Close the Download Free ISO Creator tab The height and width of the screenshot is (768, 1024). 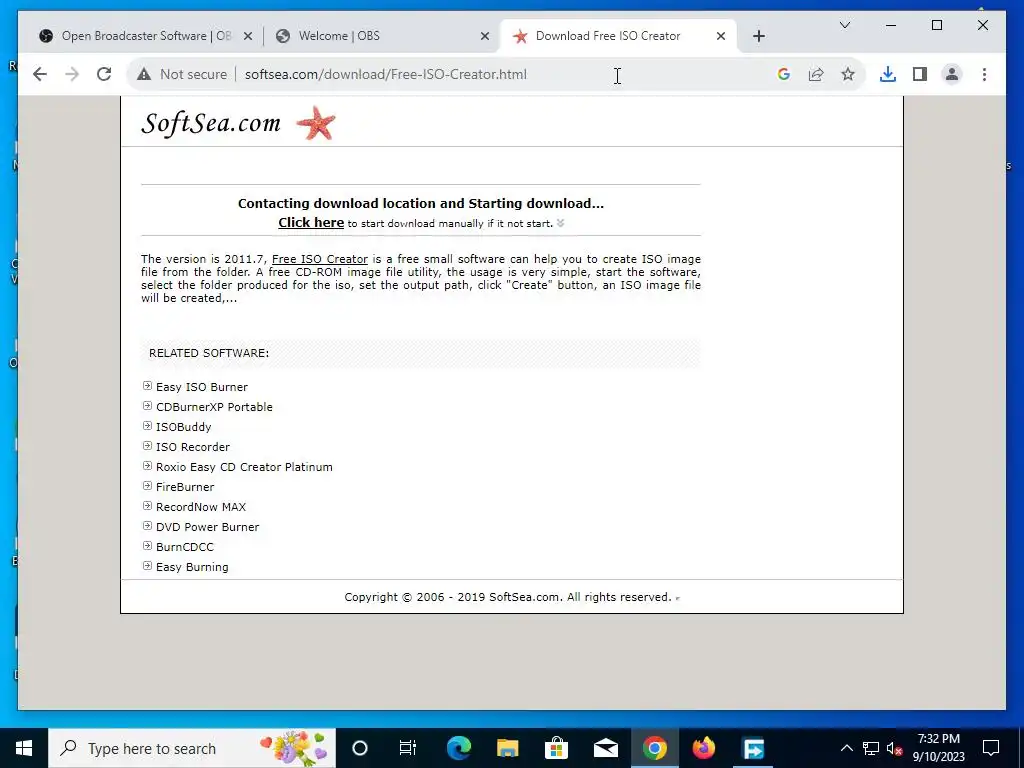coord(721,37)
